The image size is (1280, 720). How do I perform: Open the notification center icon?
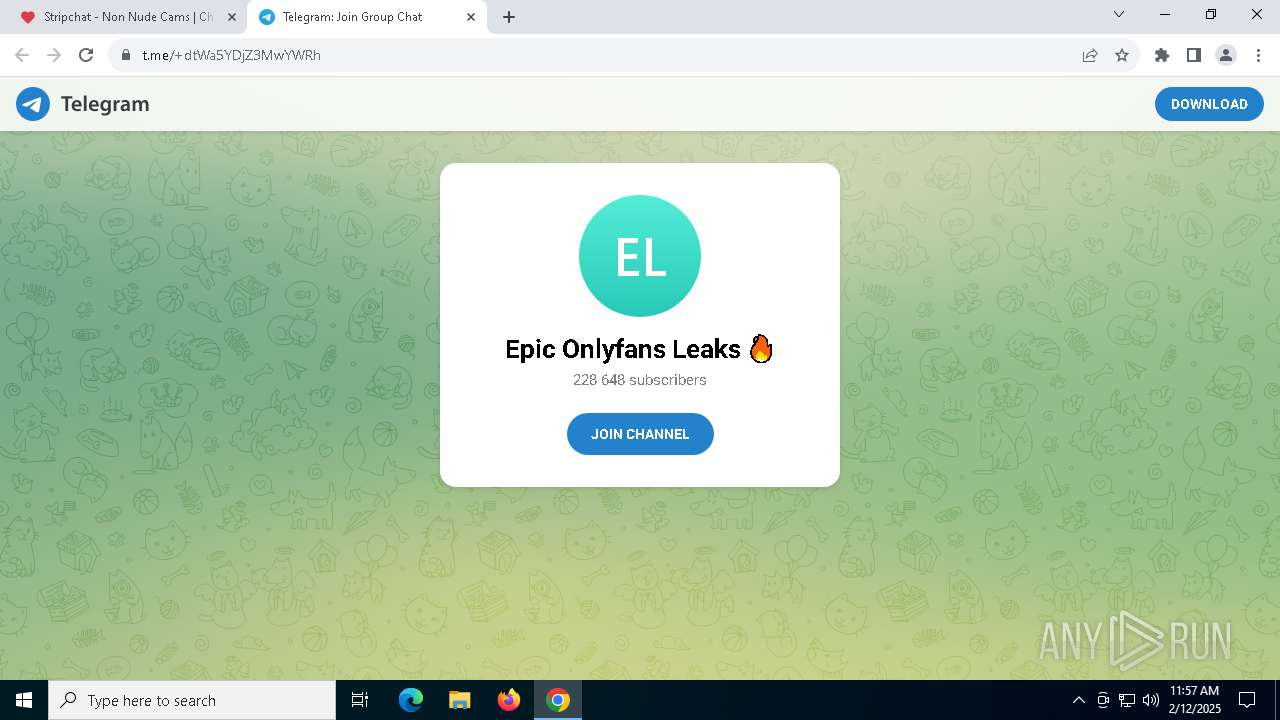pos(1247,700)
